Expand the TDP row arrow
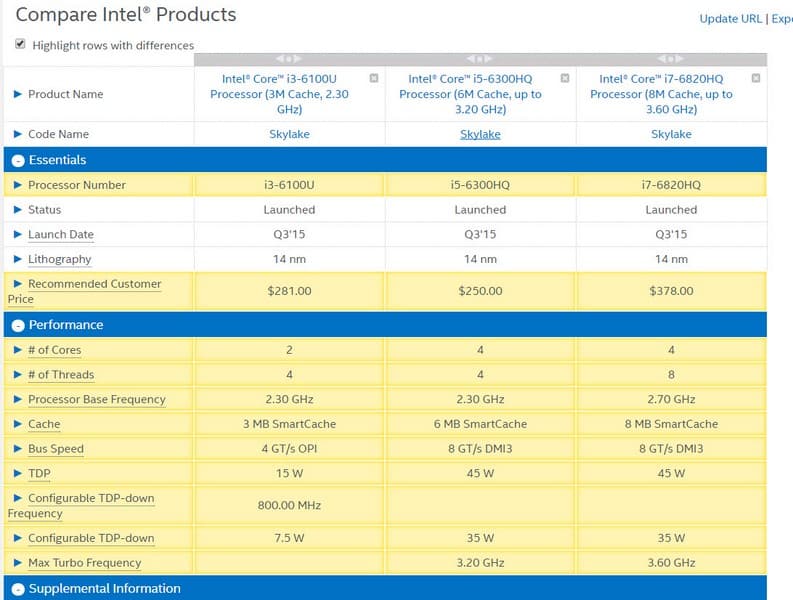Viewport: 793px width, 600px height. 17,474
